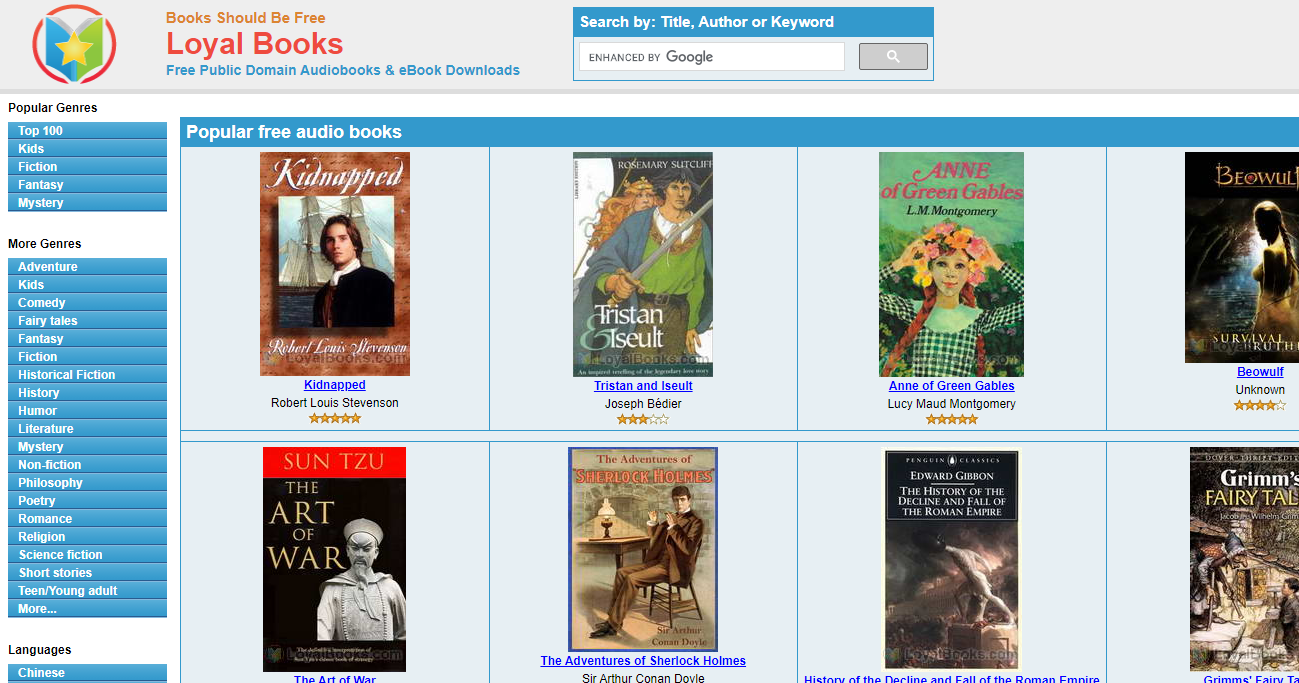The image size is (1299, 683).
Task: Select Top 100 in Popular Genres
Action: tap(87, 131)
